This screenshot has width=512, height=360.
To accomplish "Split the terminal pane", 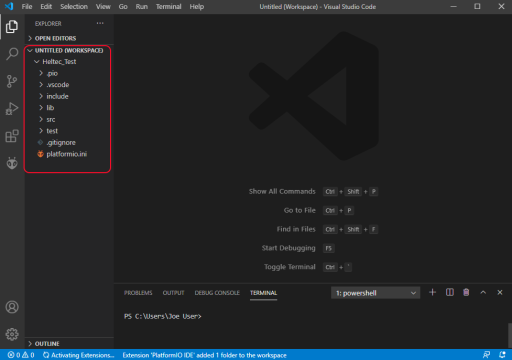I will click(450, 292).
